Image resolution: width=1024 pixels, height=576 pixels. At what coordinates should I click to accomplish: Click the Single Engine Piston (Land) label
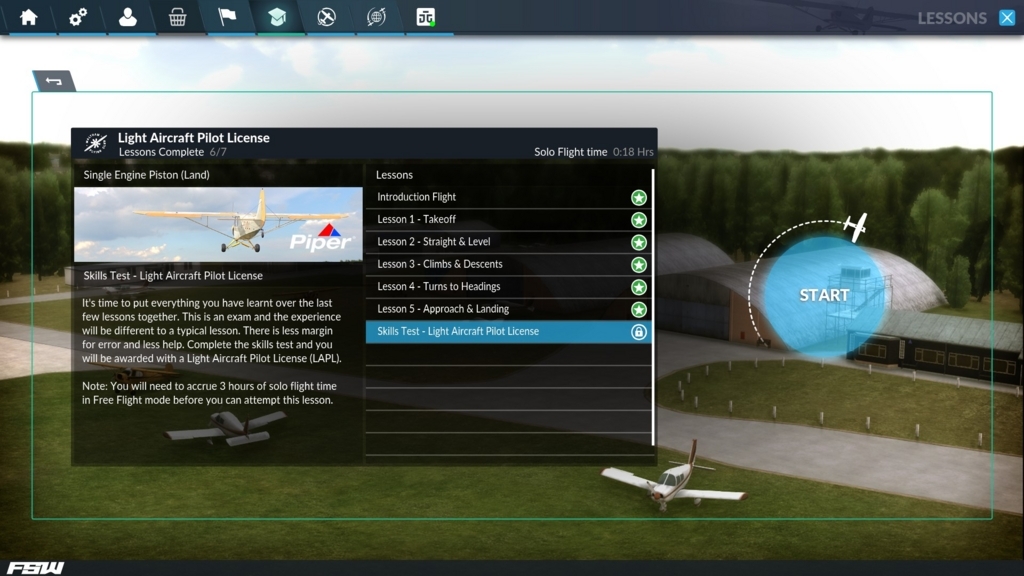point(146,175)
